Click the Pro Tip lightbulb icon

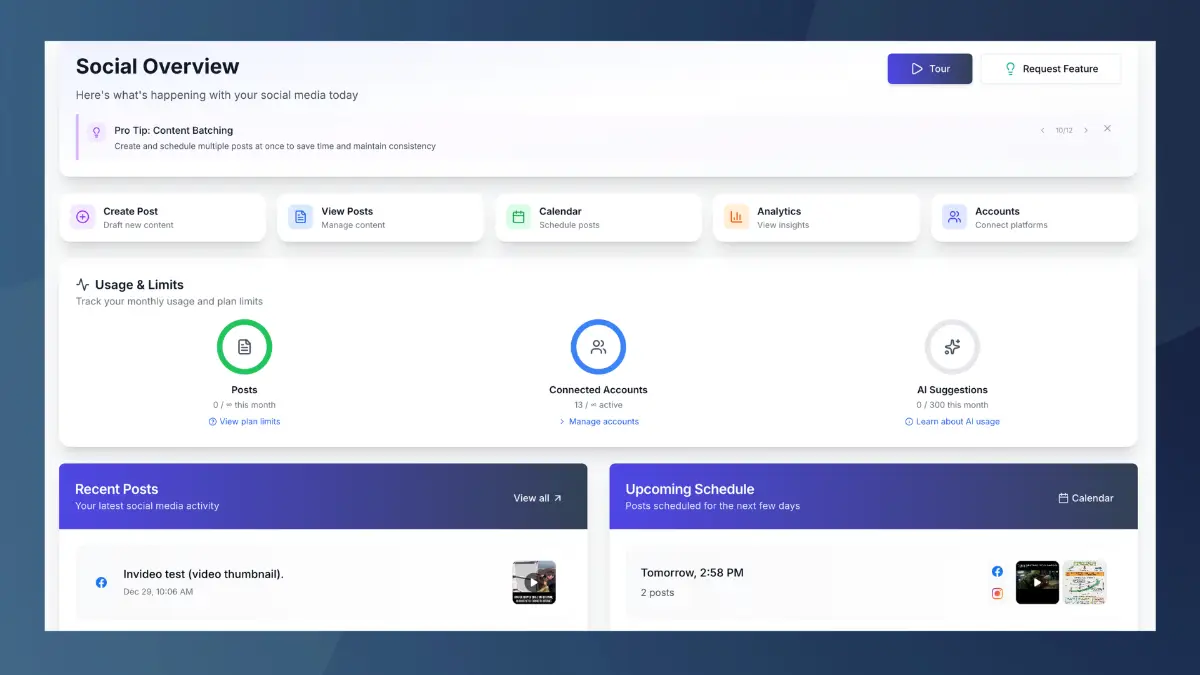point(97,132)
